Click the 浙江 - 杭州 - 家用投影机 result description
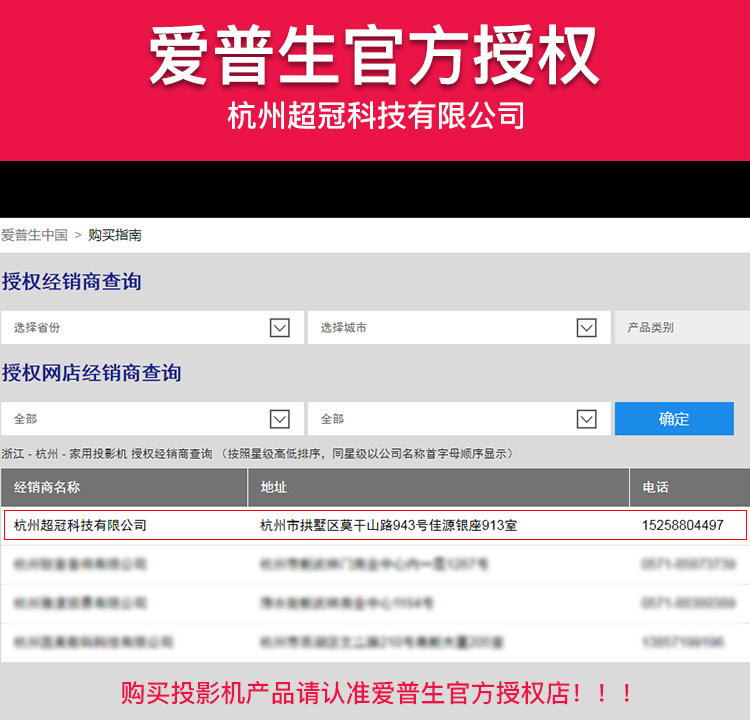The width and height of the screenshot is (750, 720). 257,454
